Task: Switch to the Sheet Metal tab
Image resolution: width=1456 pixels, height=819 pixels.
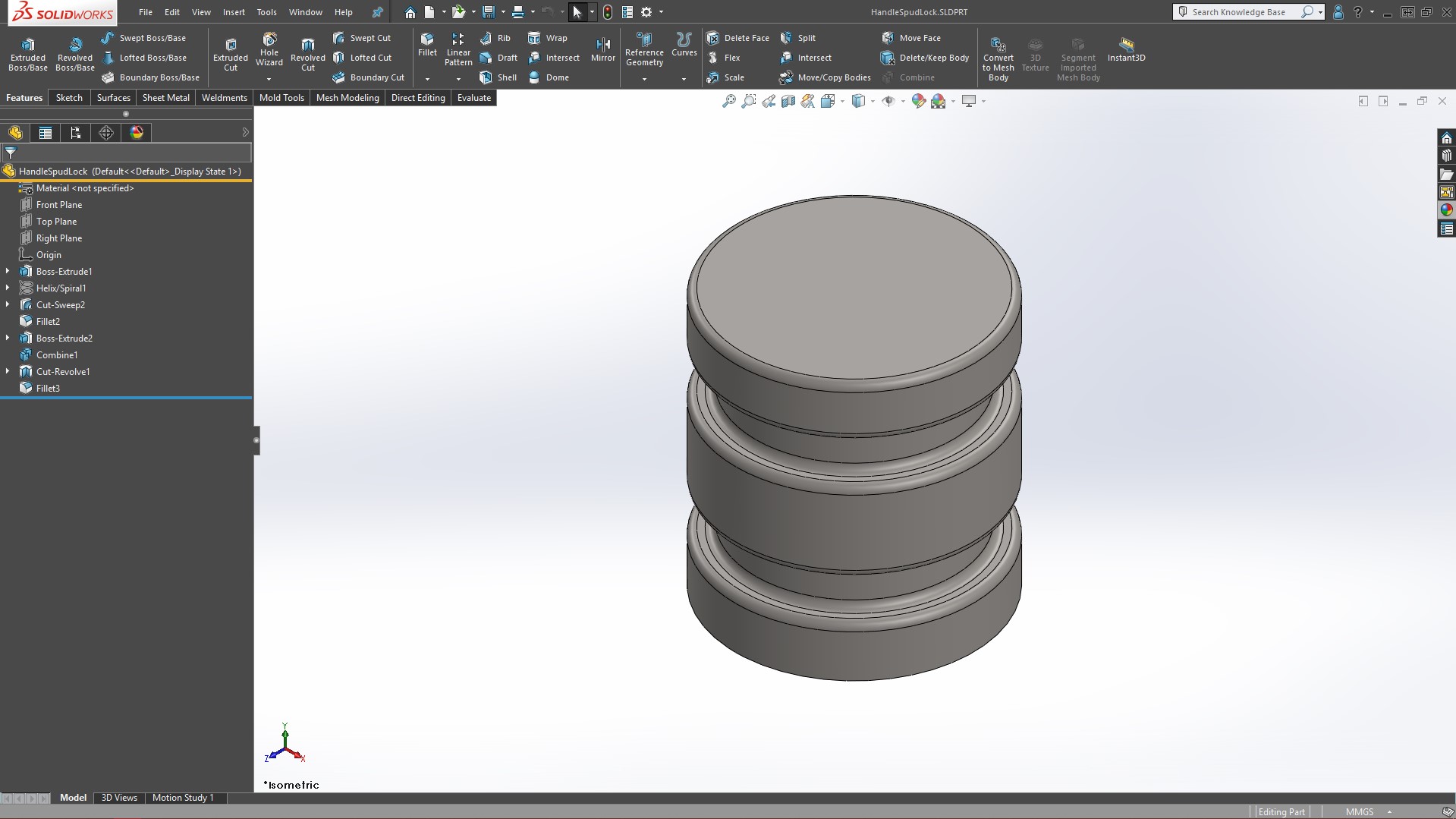Action: coord(165,98)
